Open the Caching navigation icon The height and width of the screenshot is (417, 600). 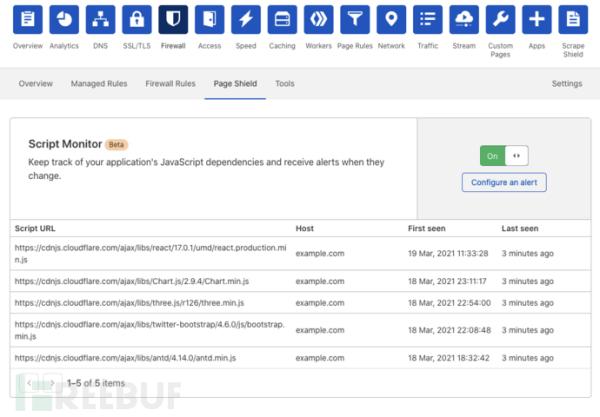pos(282,19)
